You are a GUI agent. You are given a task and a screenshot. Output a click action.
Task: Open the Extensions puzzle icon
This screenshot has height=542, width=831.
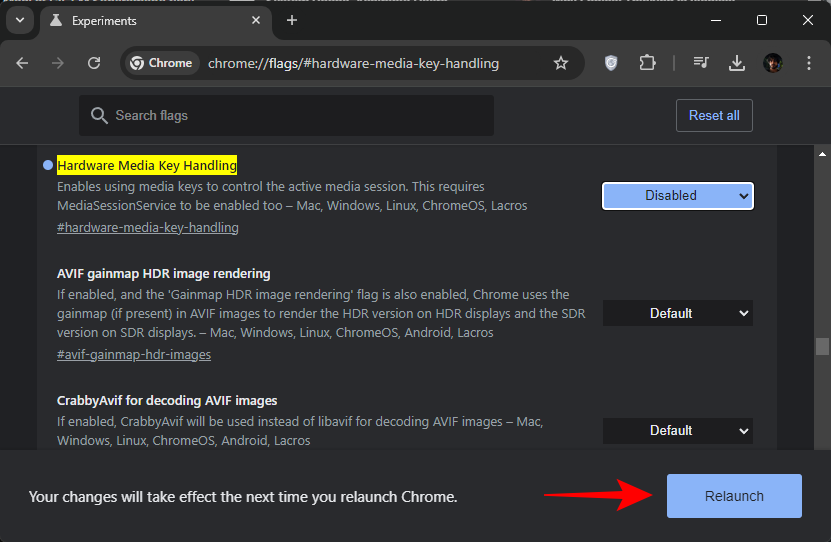(x=647, y=63)
